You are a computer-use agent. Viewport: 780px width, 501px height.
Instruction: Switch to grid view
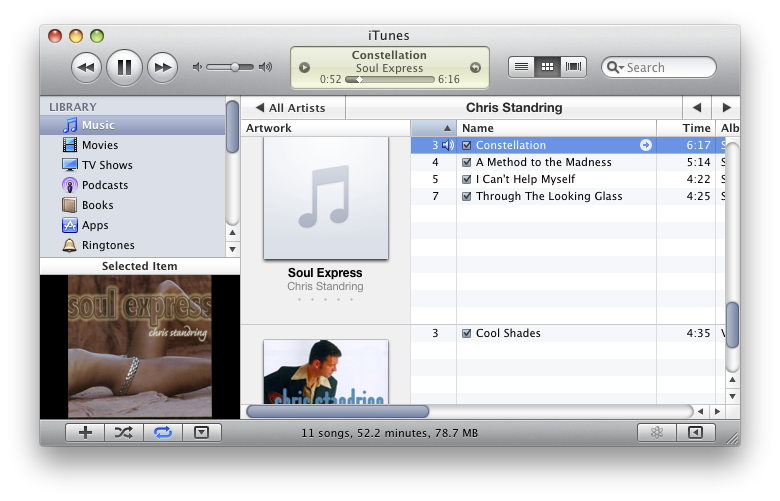point(547,67)
